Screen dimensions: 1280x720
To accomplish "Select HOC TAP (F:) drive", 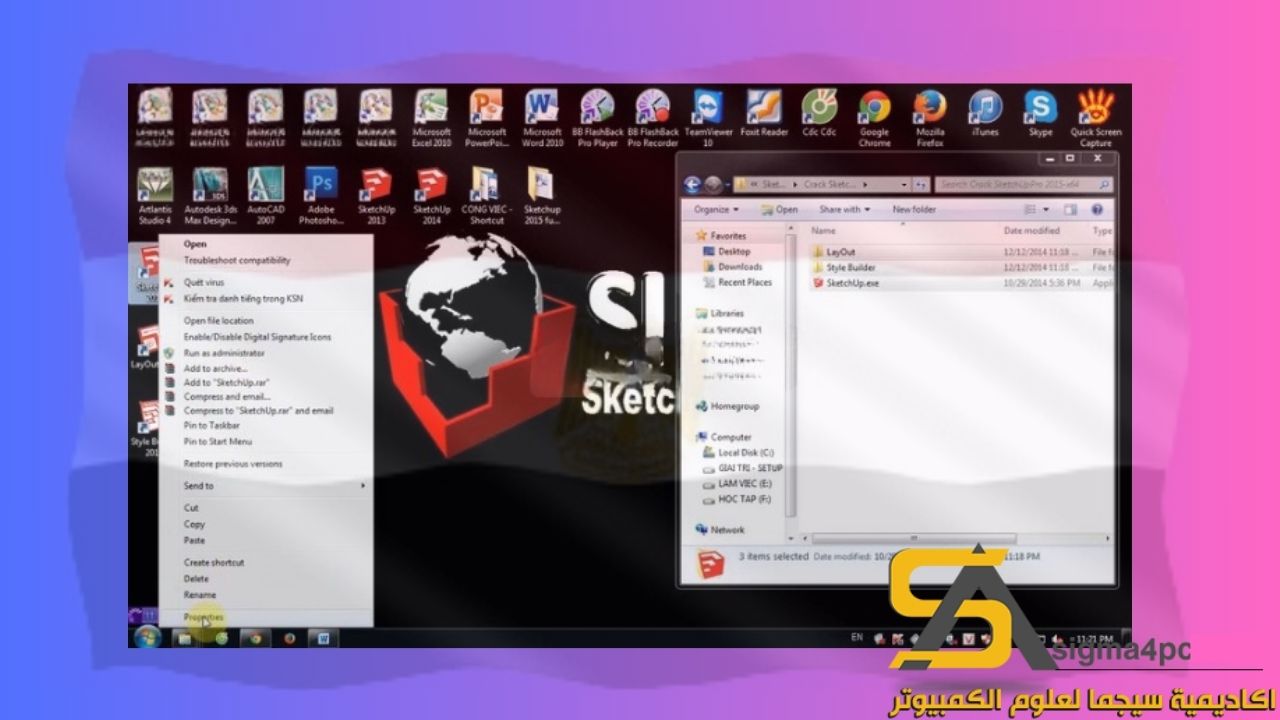I will tap(736, 498).
